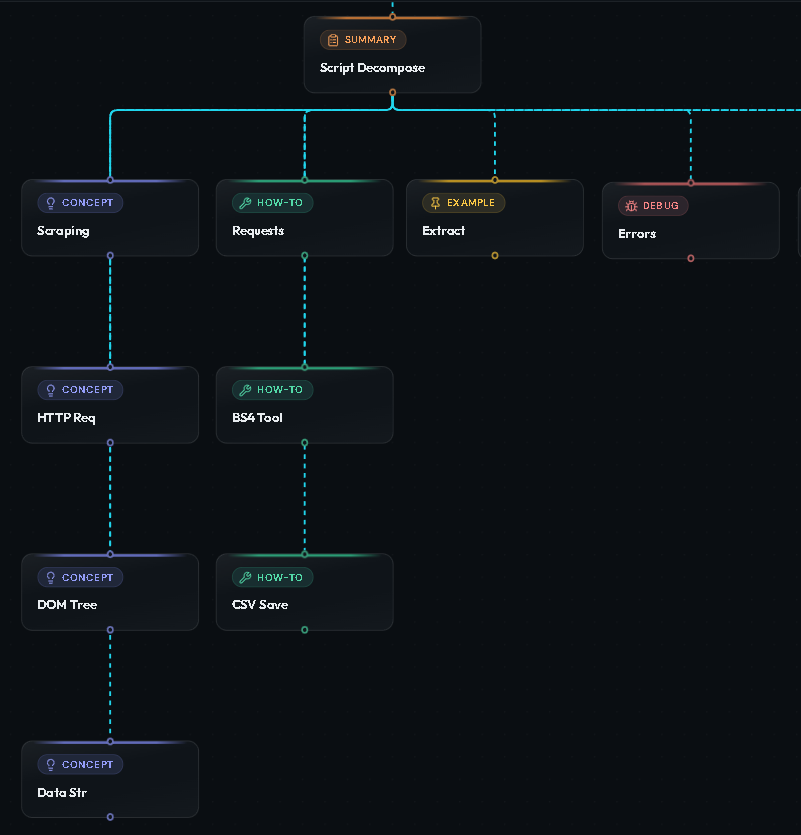Click the wrench icon on the BS4 Tool node
Image resolution: width=801 pixels, height=835 pixels.
[245, 390]
